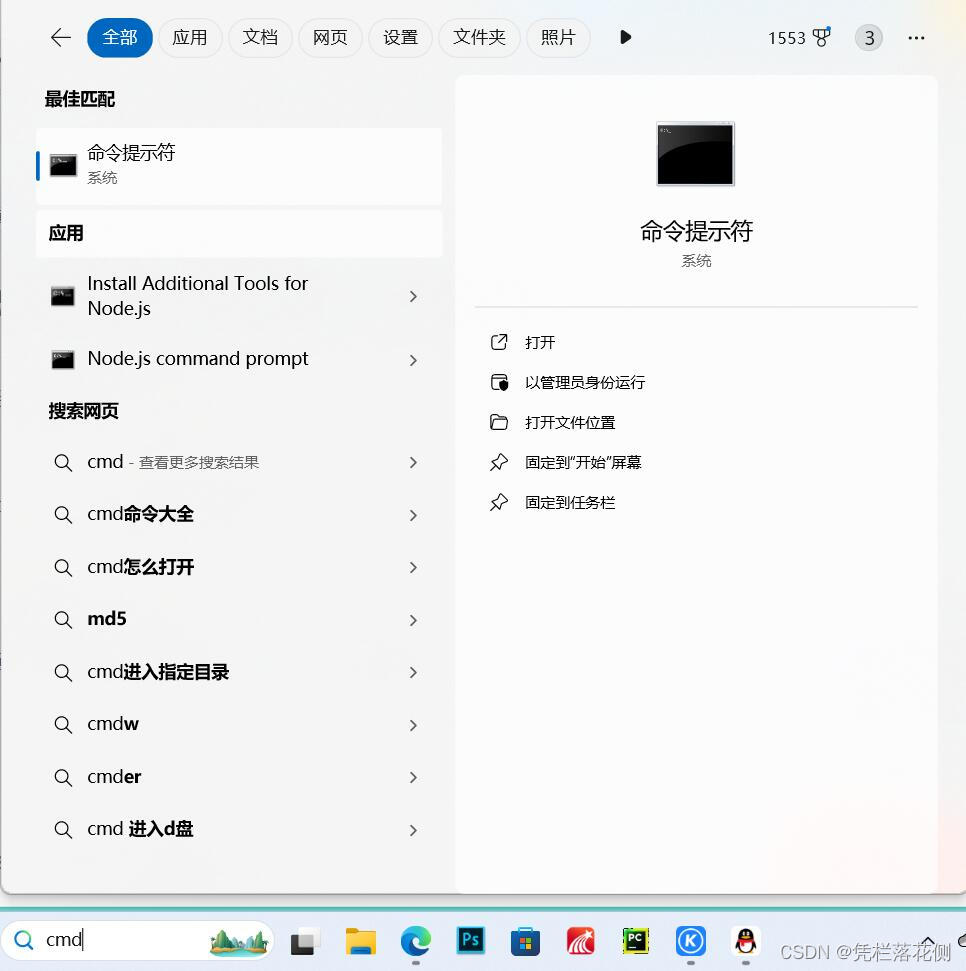Image resolution: width=966 pixels, height=971 pixels.
Task: Expand chevron beside md5 suggestion
Action: [x=413, y=620]
